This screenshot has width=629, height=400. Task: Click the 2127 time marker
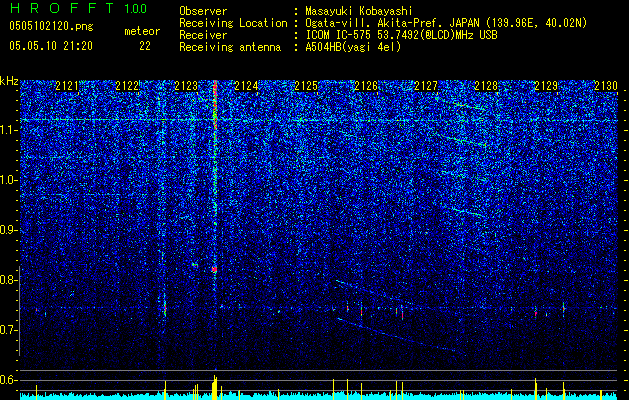pyautogui.click(x=426, y=86)
